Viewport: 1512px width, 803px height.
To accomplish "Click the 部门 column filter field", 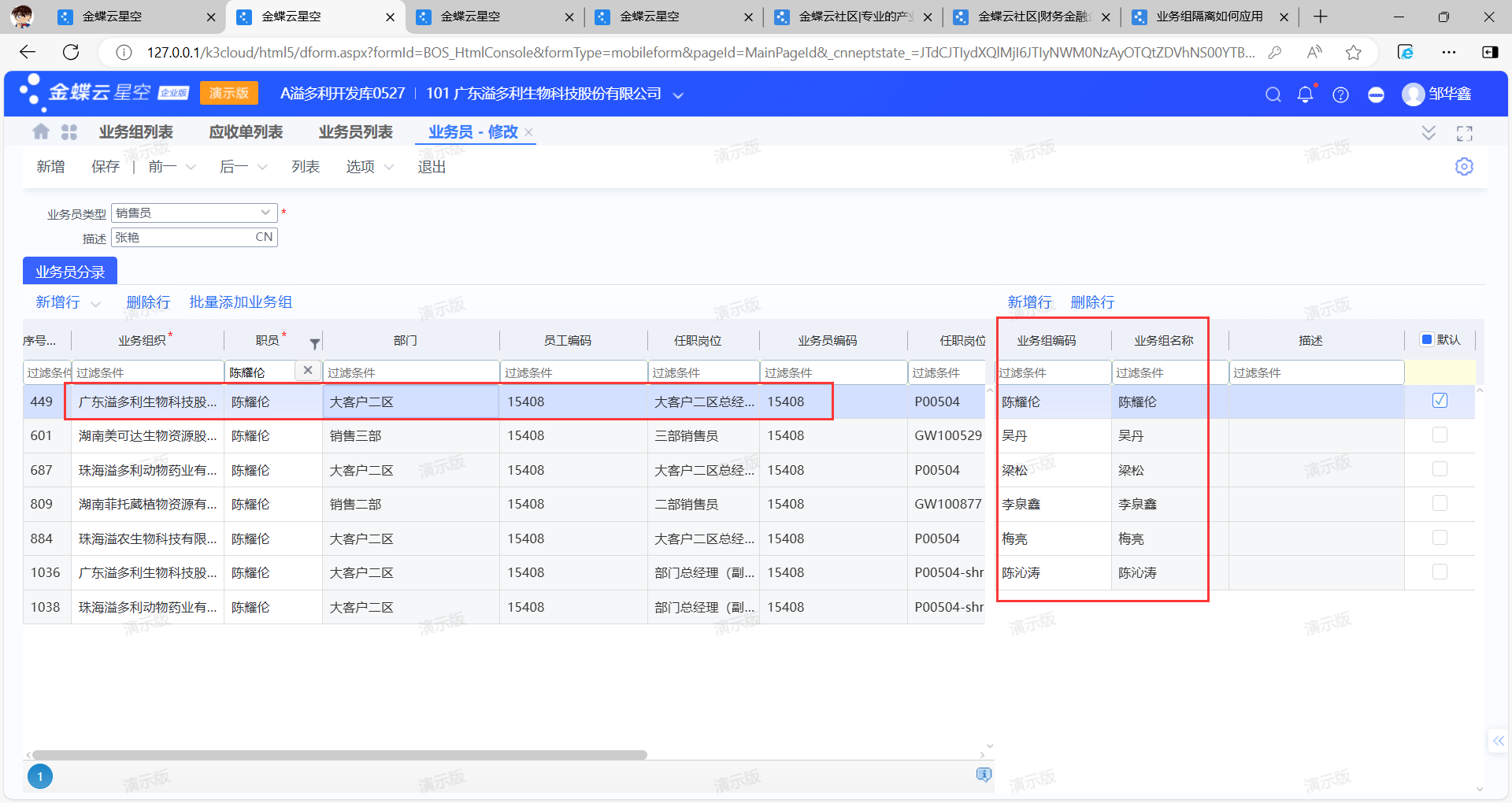I will [411, 372].
